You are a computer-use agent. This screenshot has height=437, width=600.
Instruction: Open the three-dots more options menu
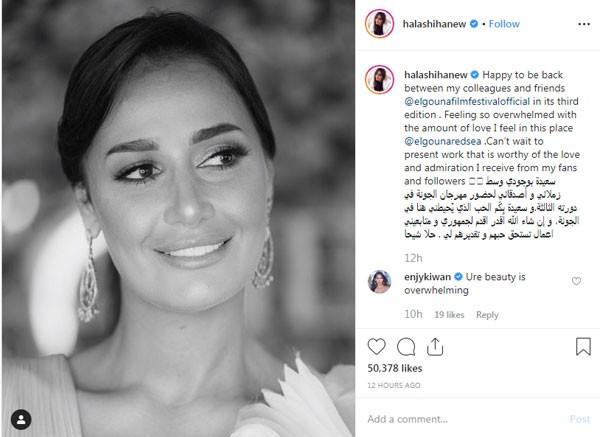[x=584, y=24]
